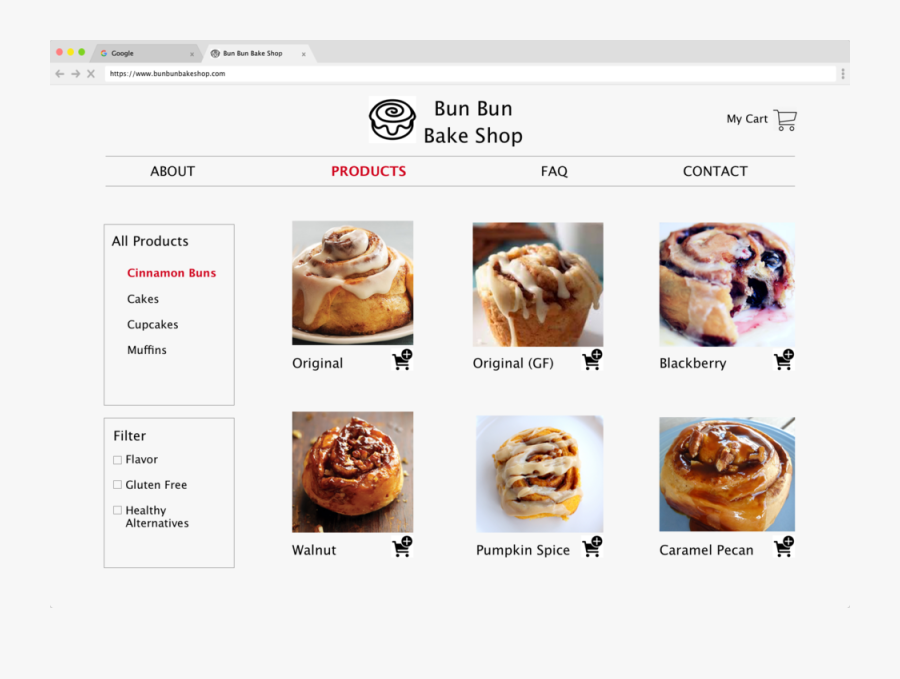Add Original (GF) bun to cart

click(592, 361)
